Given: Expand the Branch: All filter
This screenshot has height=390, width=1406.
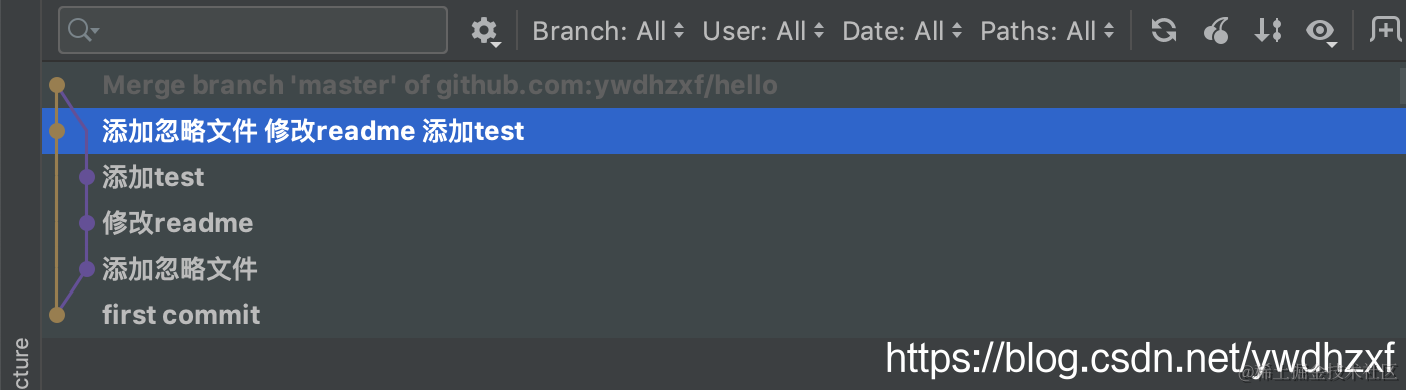Looking at the screenshot, I should [x=608, y=31].
